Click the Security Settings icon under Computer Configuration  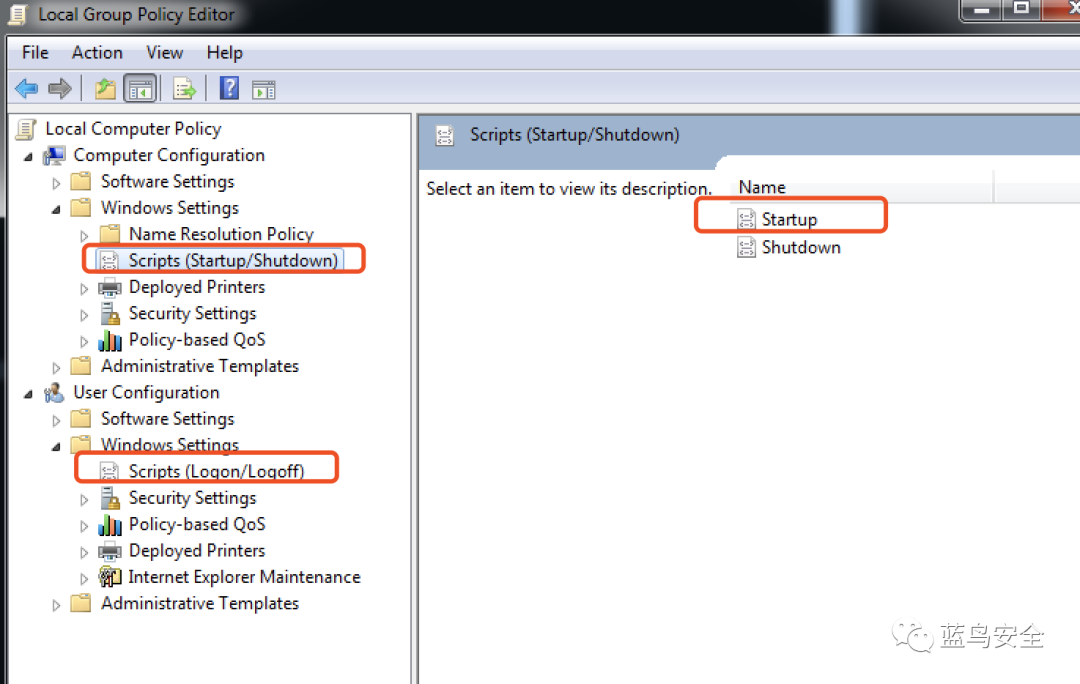[x=110, y=313]
